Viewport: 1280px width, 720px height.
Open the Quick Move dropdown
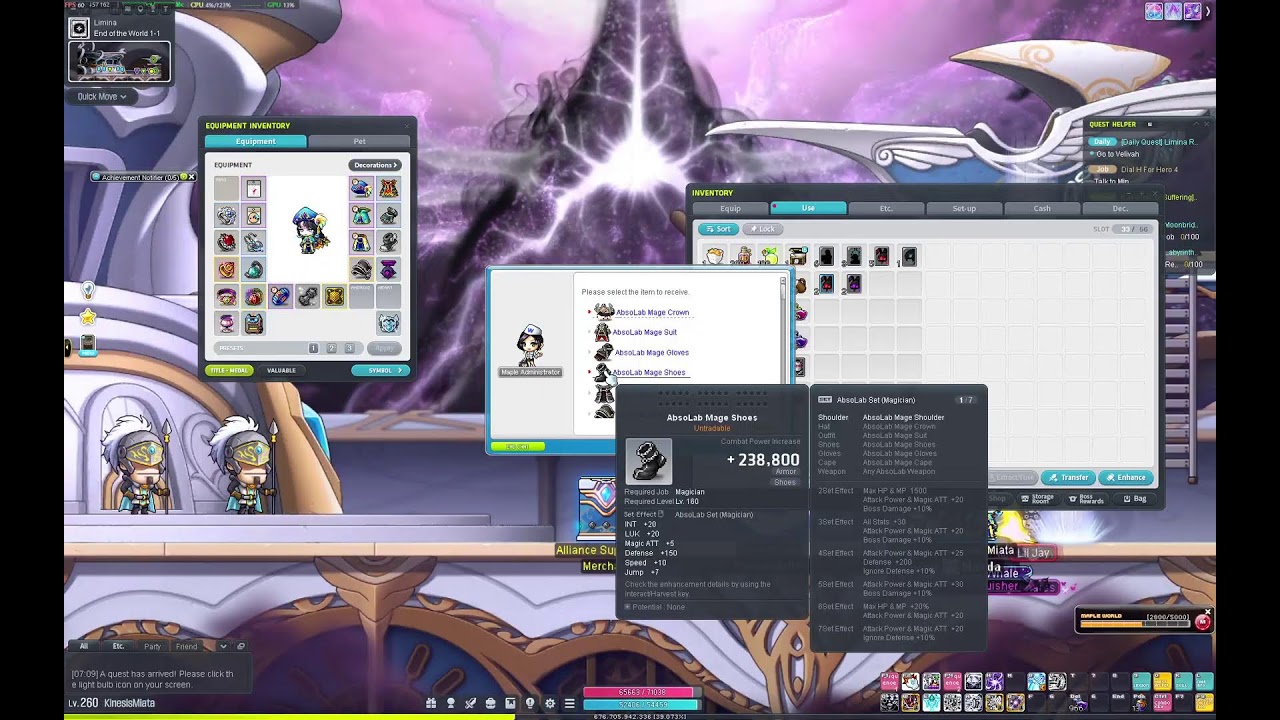pos(102,97)
